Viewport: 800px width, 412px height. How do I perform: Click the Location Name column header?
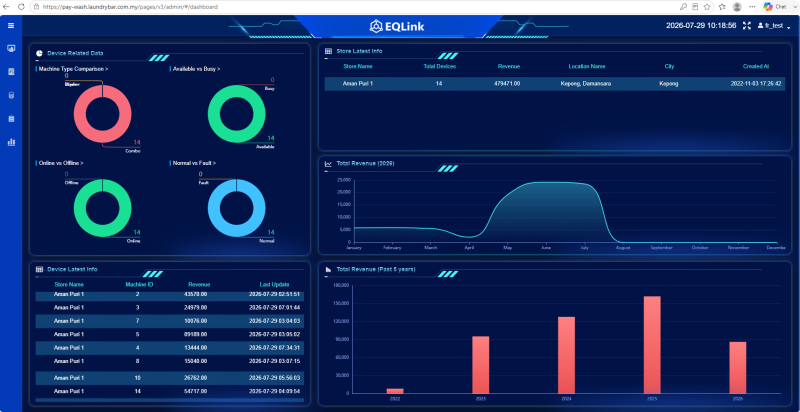[x=587, y=66]
